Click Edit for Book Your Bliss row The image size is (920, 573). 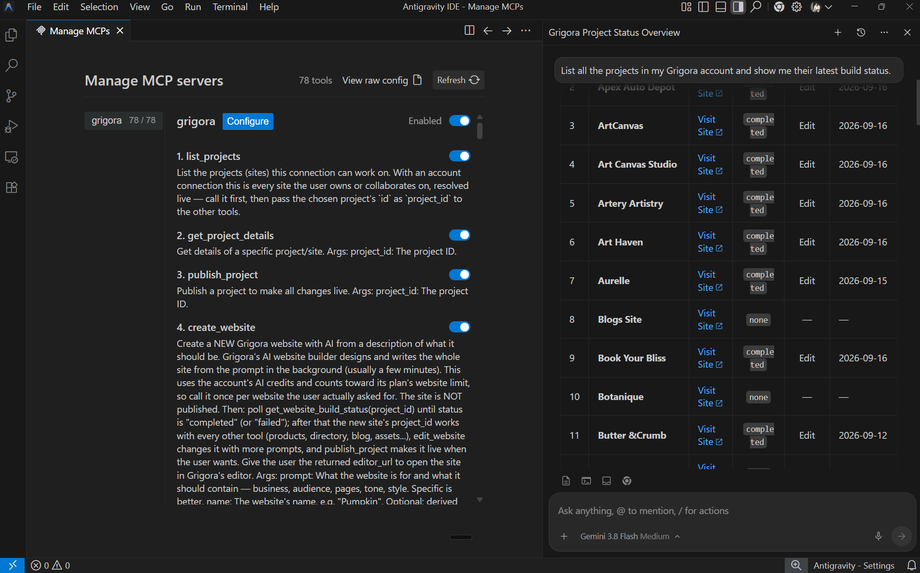click(x=807, y=358)
